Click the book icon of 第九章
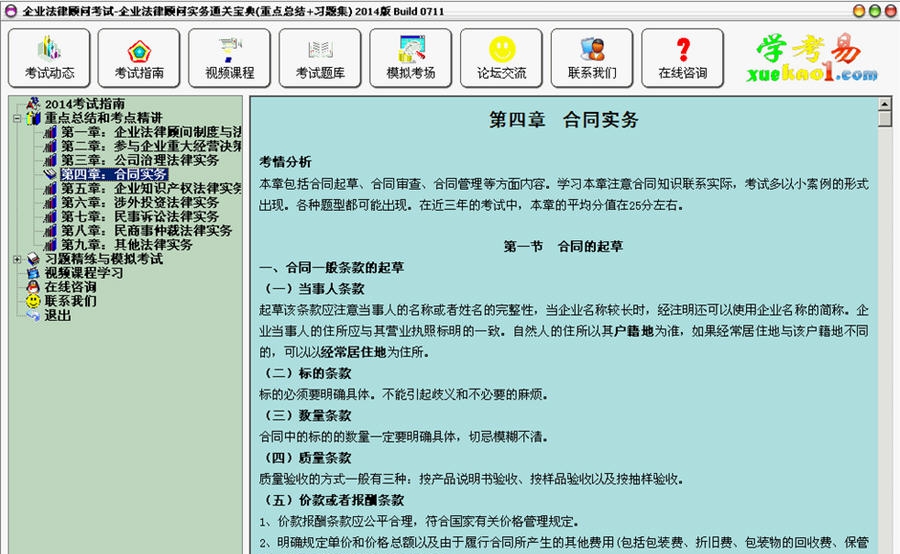900x554 pixels. pyautogui.click(x=51, y=245)
